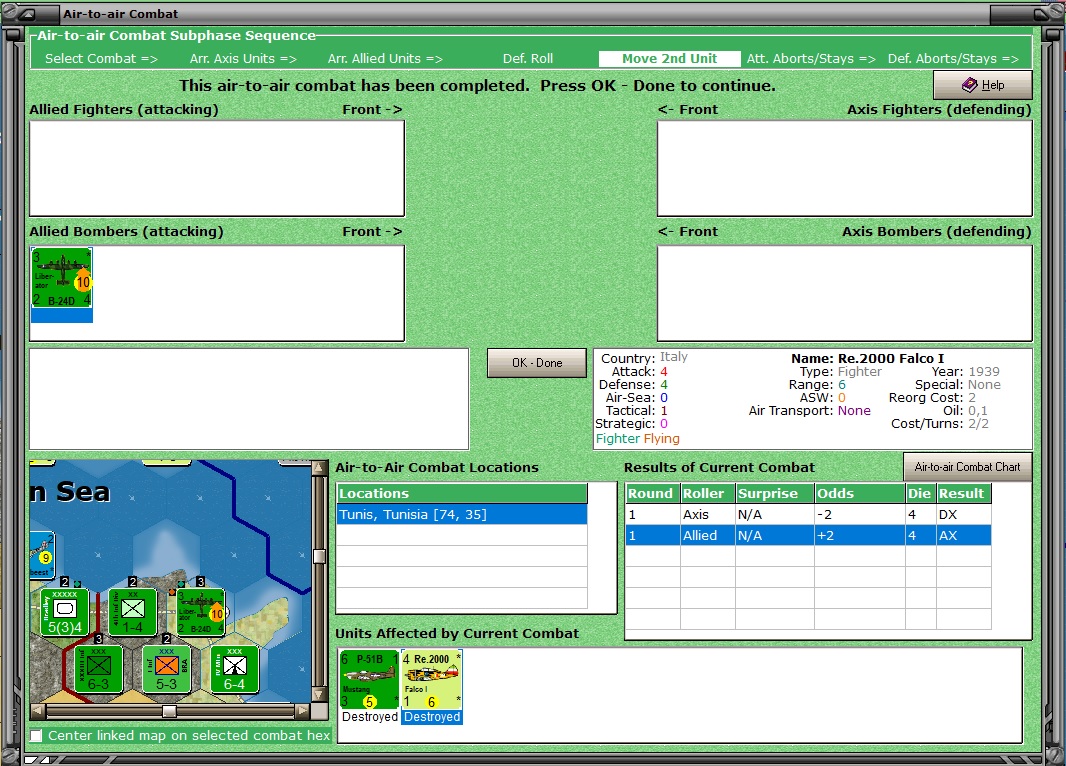The height and width of the screenshot is (766, 1066).
Task: Click the map vertical scrollbar up arrow
Action: (x=319, y=468)
